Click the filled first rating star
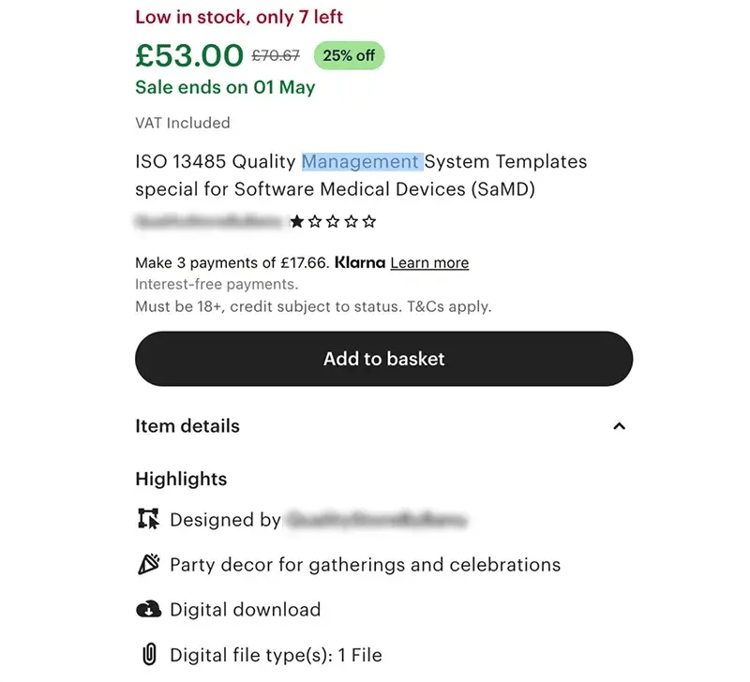Image resolution: width=750 pixels, height=682 pixels. pos(297,221)
